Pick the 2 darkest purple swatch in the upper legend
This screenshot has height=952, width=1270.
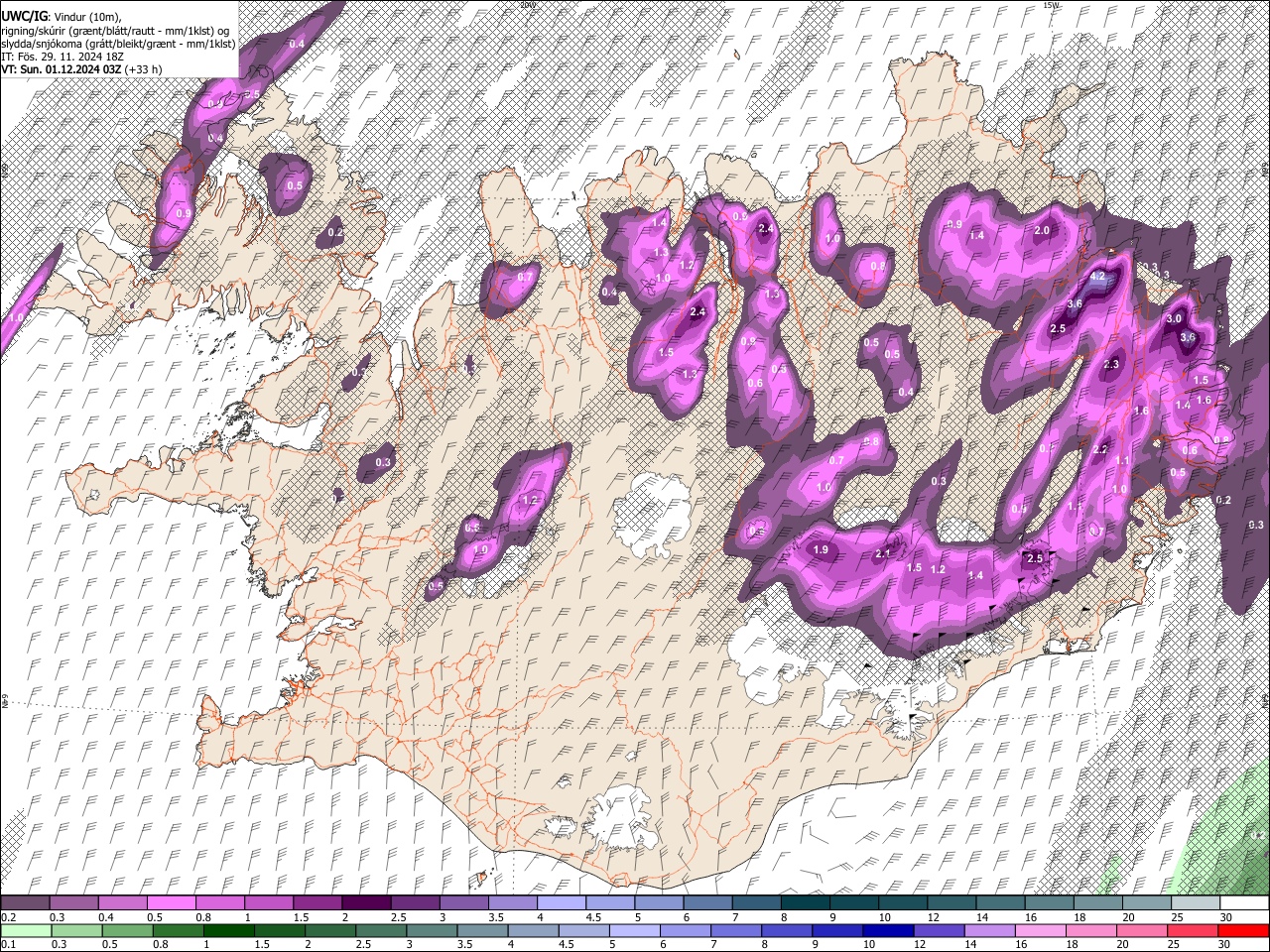tap(366, 903)
